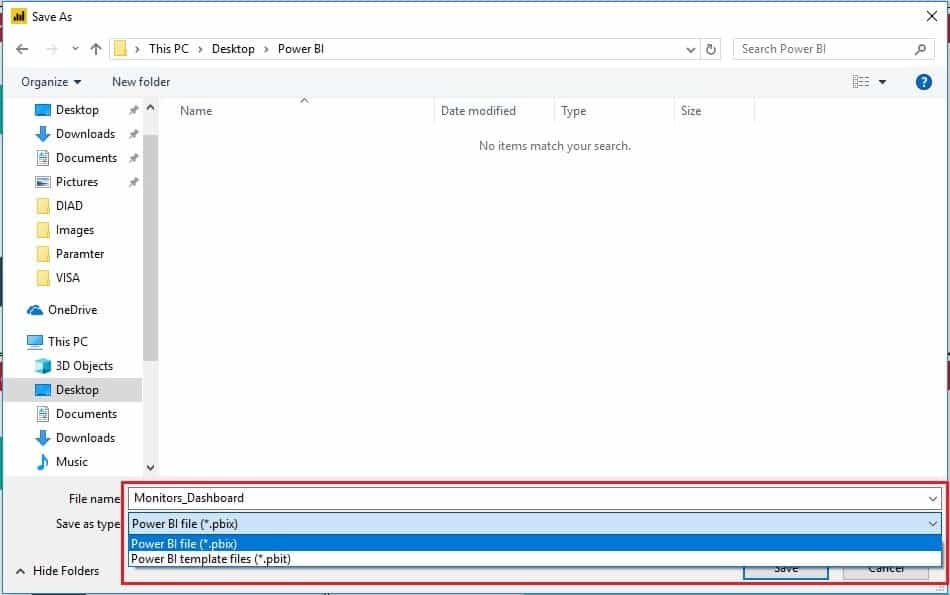950x595 pixels.
Task: Go up one folder level
Action: tap(96, 49)
